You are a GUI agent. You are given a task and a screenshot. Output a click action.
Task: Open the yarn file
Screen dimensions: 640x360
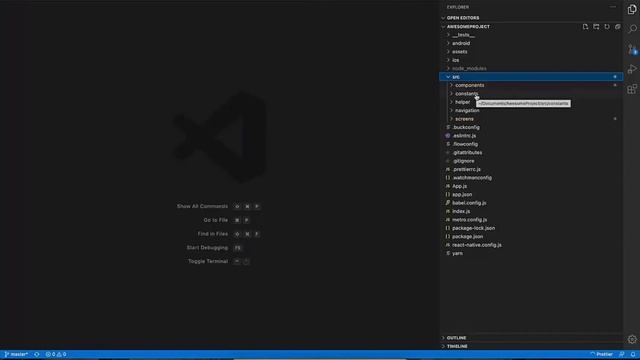coord(531,253)
